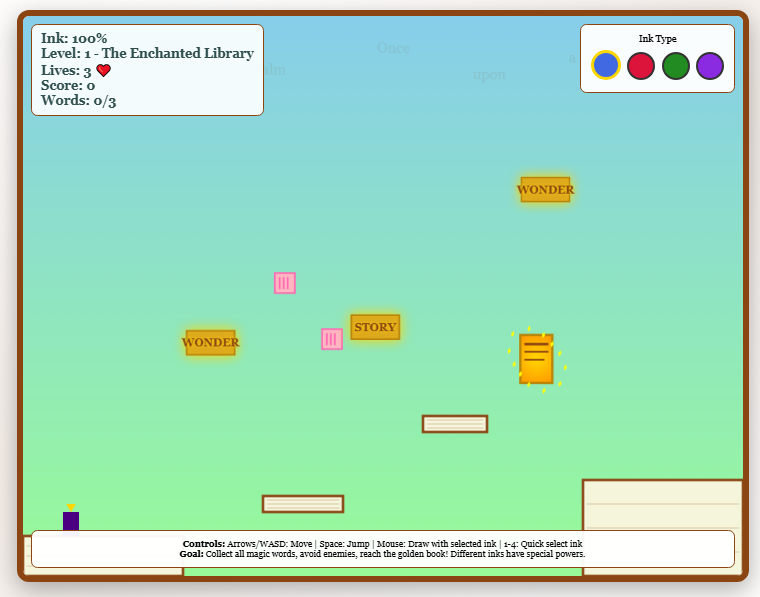
Task: Click the upper pink bookworm enemy
Action: 285,283
